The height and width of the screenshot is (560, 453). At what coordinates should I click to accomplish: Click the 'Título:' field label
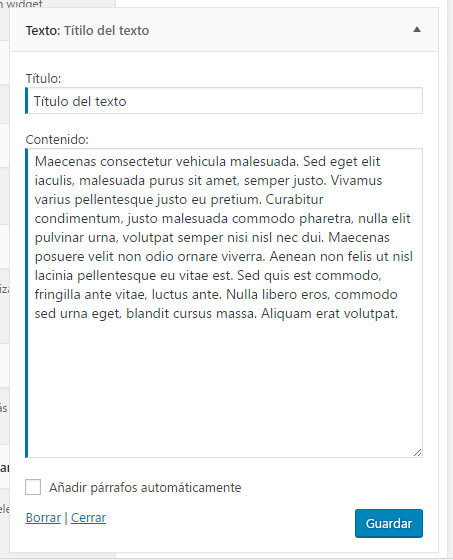(43, 78)
